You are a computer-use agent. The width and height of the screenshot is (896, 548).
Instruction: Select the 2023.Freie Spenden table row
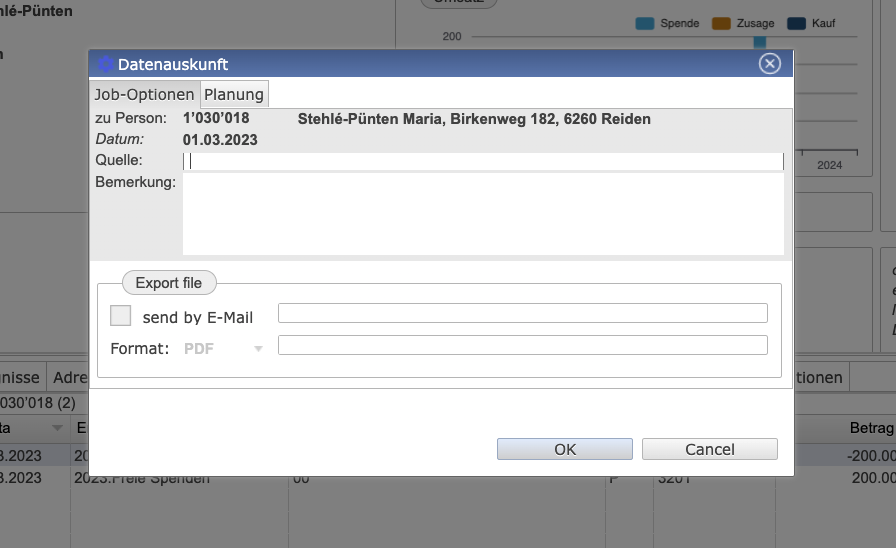(x=142, y=478)
